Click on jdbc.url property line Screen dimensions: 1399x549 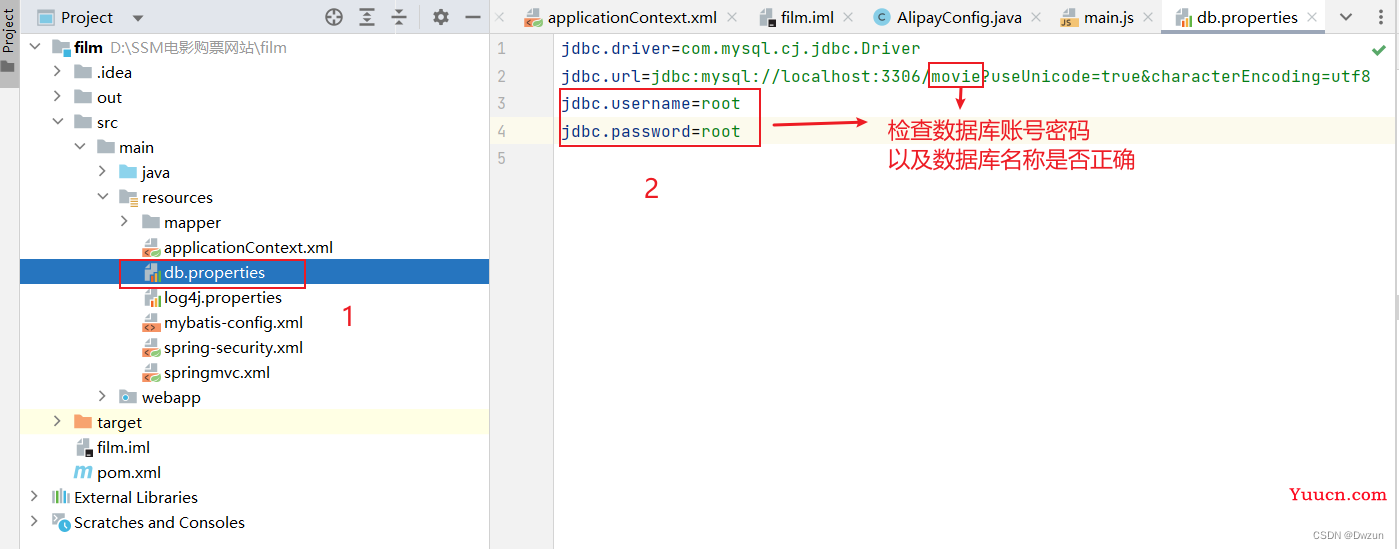click(x=966, y=76)
